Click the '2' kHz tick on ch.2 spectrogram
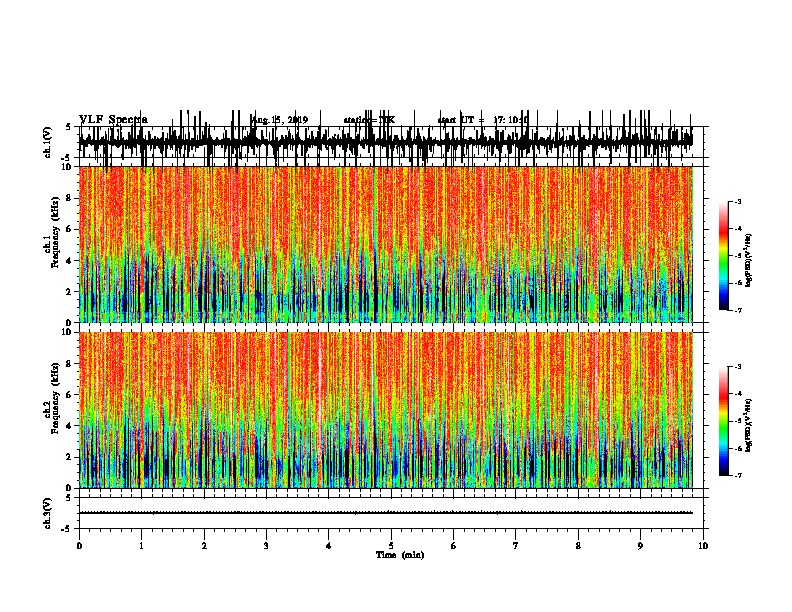The image size is (792, 612). click(x=70, y=457)
